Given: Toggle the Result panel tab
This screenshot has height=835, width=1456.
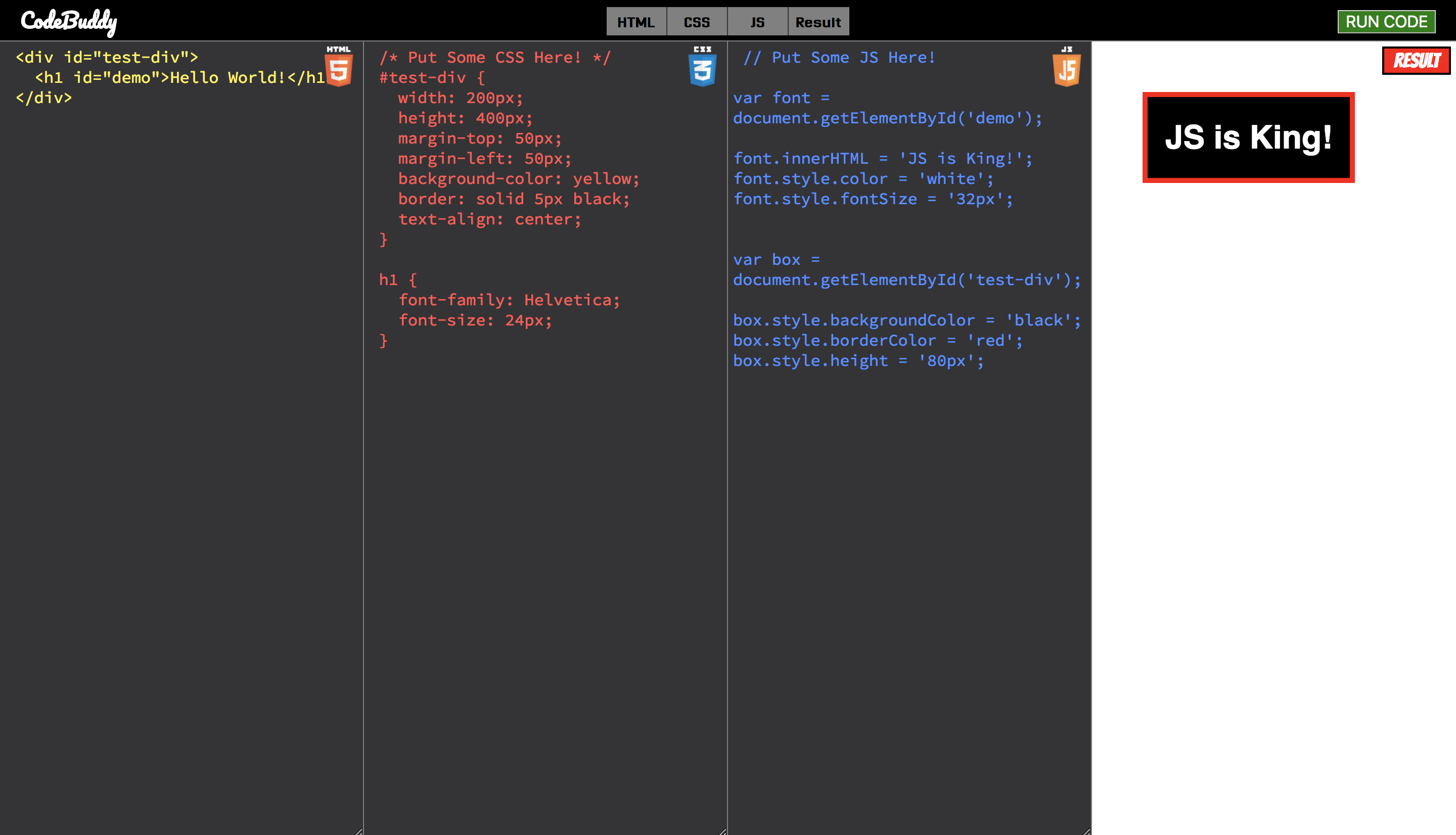Looking at the screenshot, I should [x=818, y=22].
